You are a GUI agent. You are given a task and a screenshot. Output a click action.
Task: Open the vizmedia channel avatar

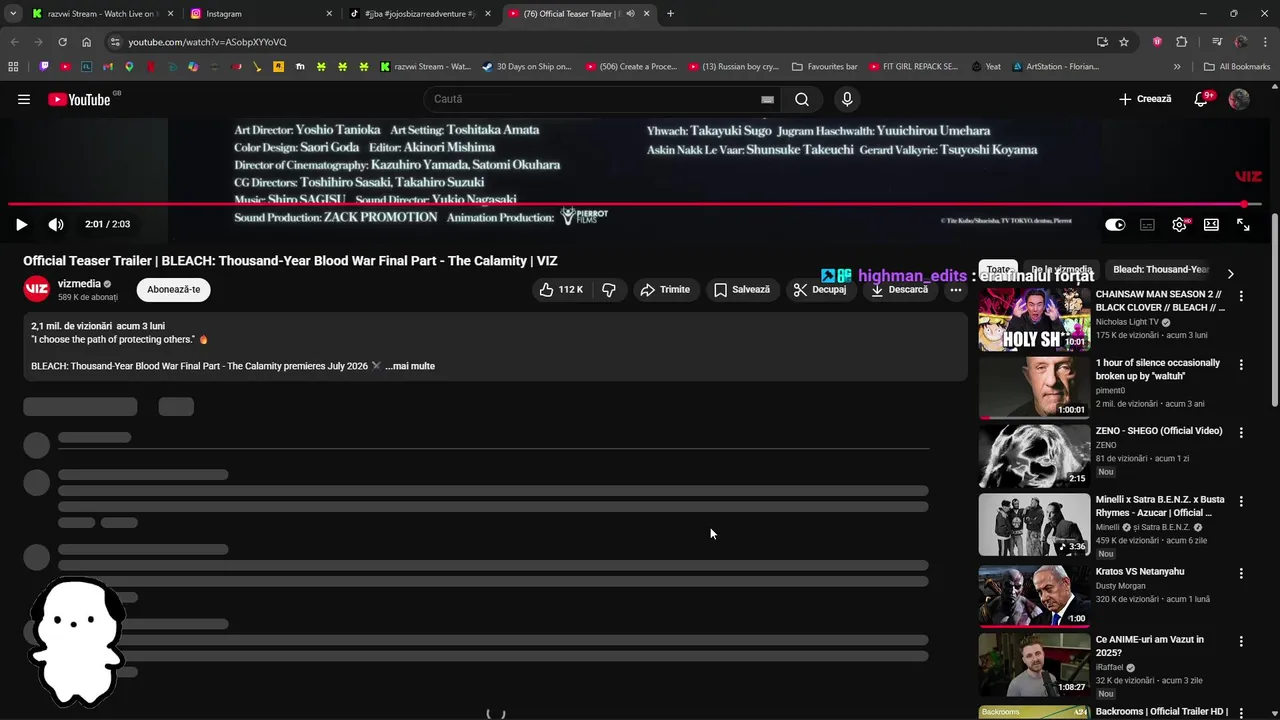[37, 289]
